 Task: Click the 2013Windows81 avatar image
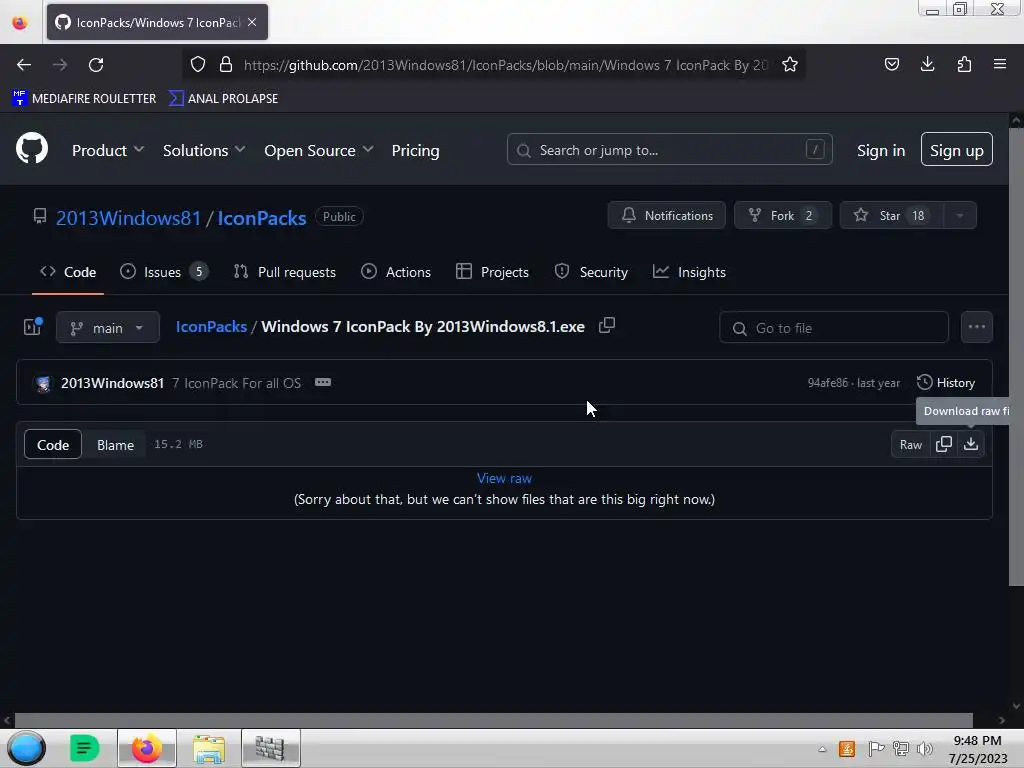44,383
